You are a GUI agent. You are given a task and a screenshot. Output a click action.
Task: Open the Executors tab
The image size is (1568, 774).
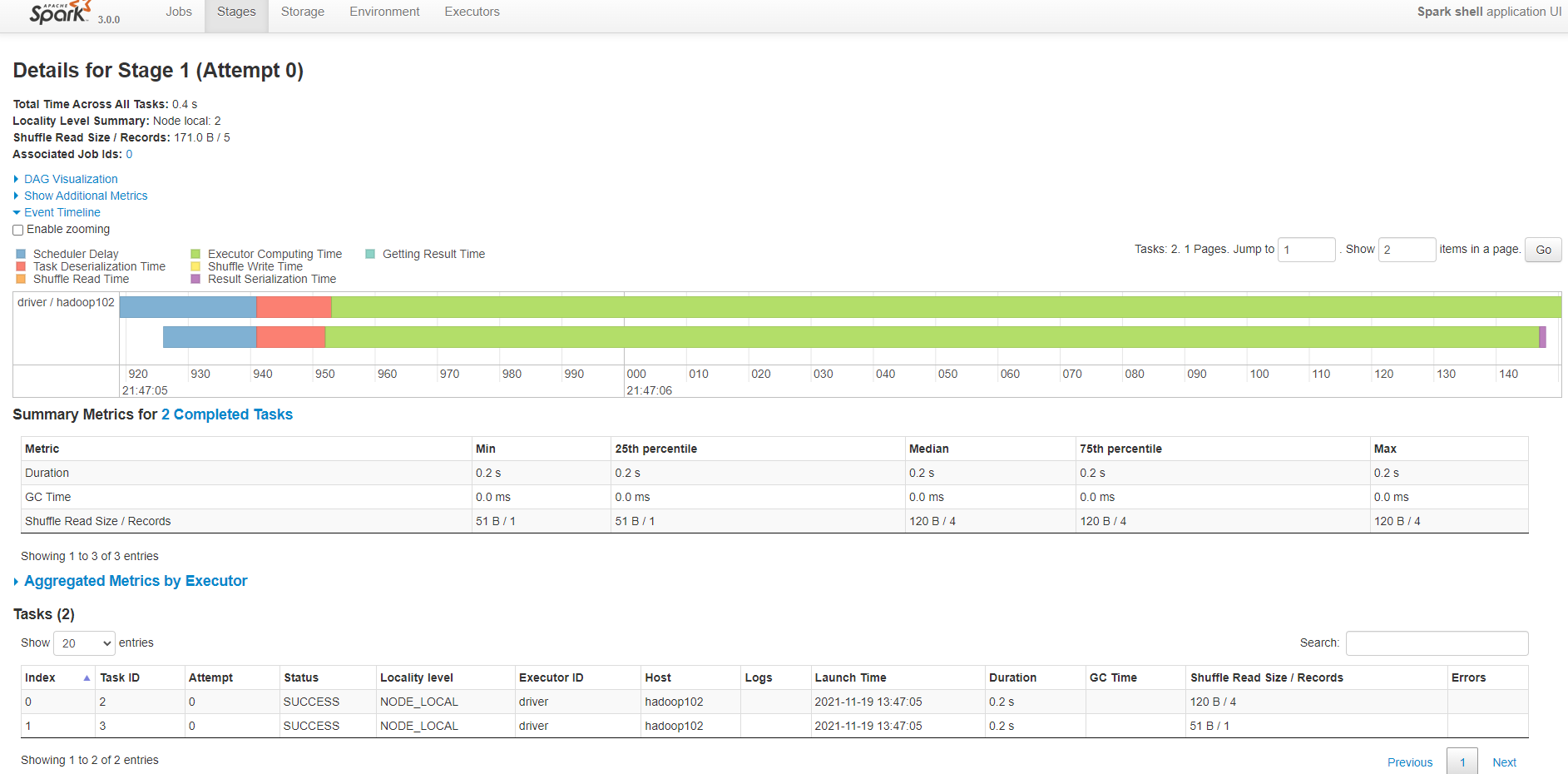[x=472, y=12]
